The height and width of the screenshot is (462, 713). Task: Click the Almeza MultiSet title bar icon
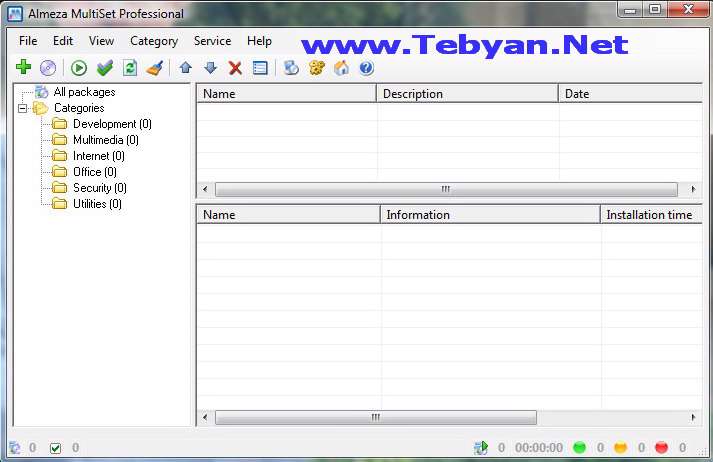(15, 14)
